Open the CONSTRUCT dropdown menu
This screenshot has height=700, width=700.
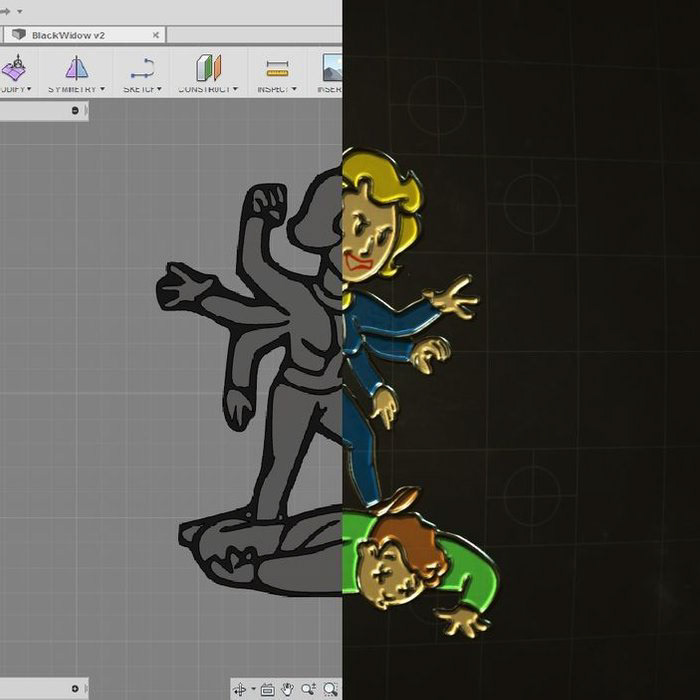[x=208, y=89]
